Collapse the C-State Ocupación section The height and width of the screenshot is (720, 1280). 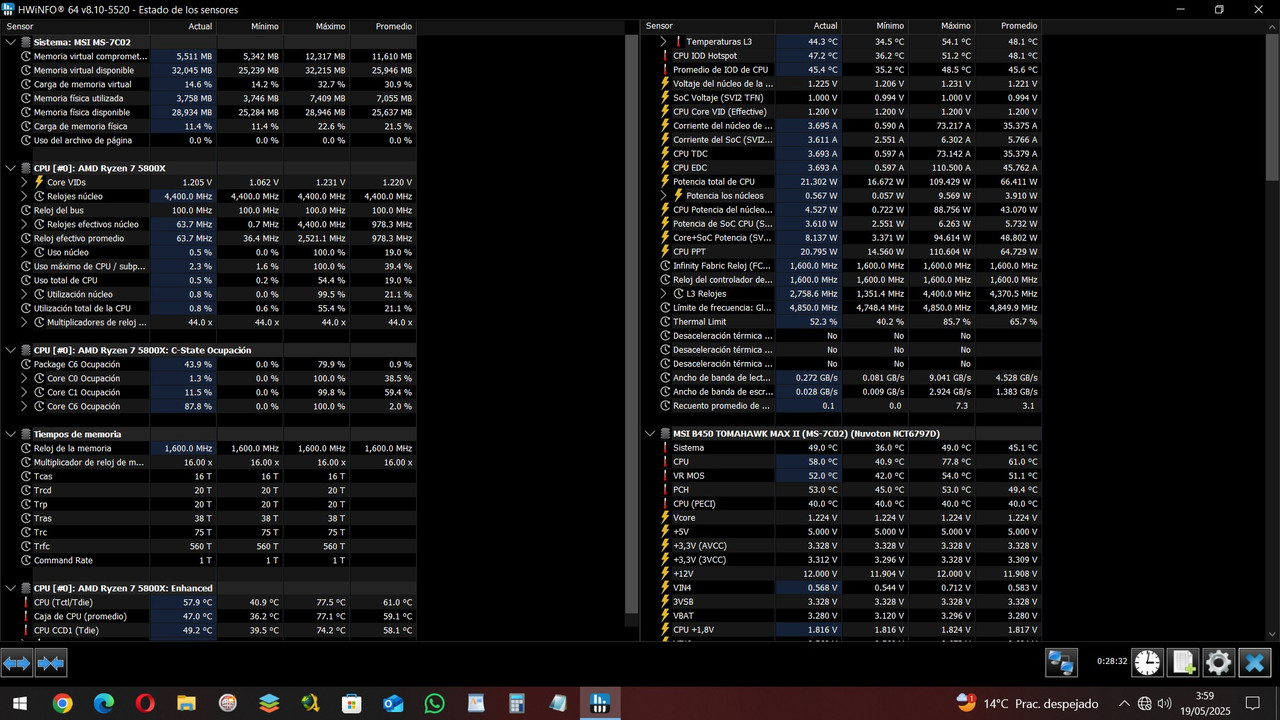tap(11, 350)
